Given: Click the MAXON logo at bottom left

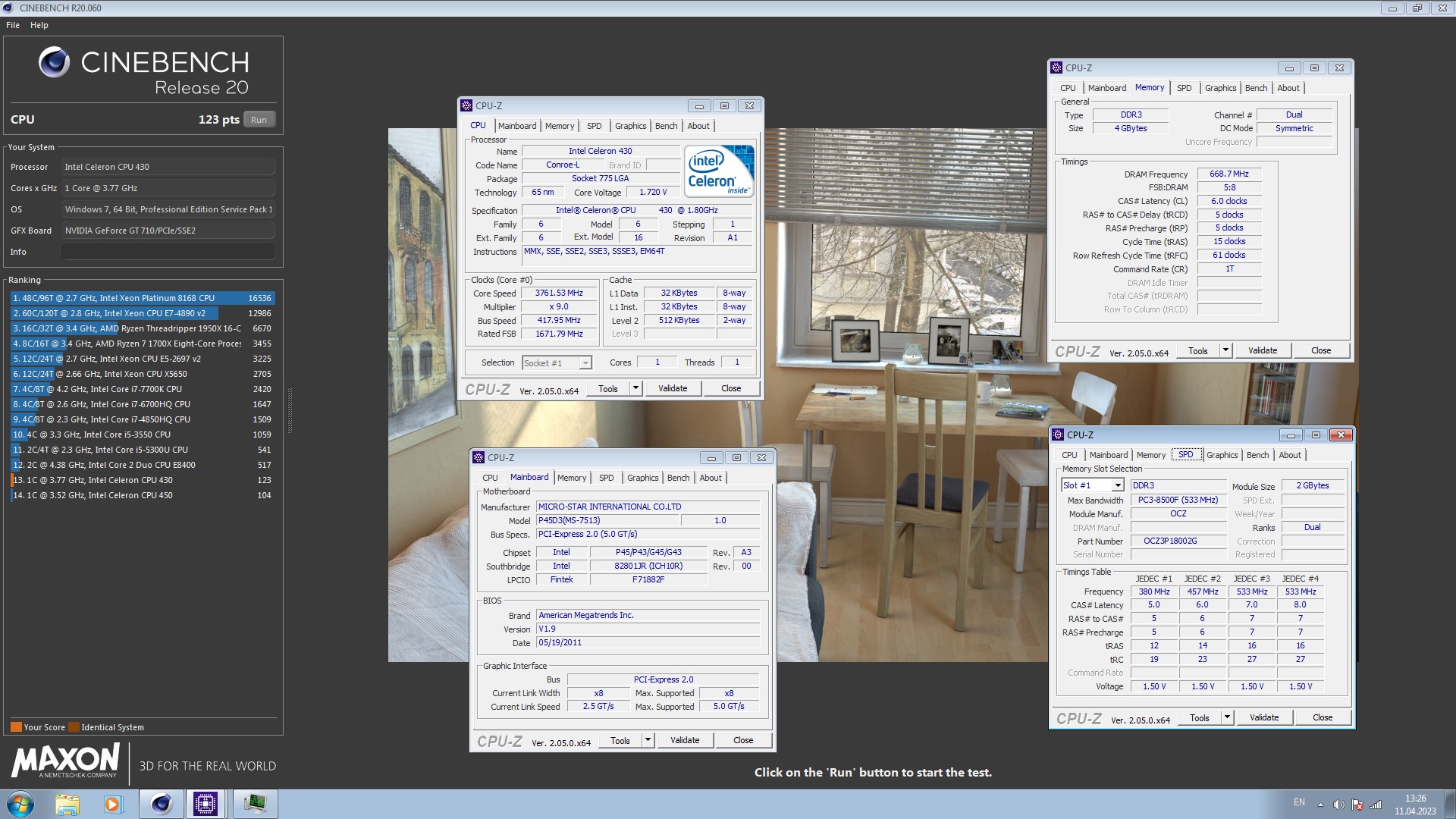Looking at the screenshot, I should click(66, 760).
